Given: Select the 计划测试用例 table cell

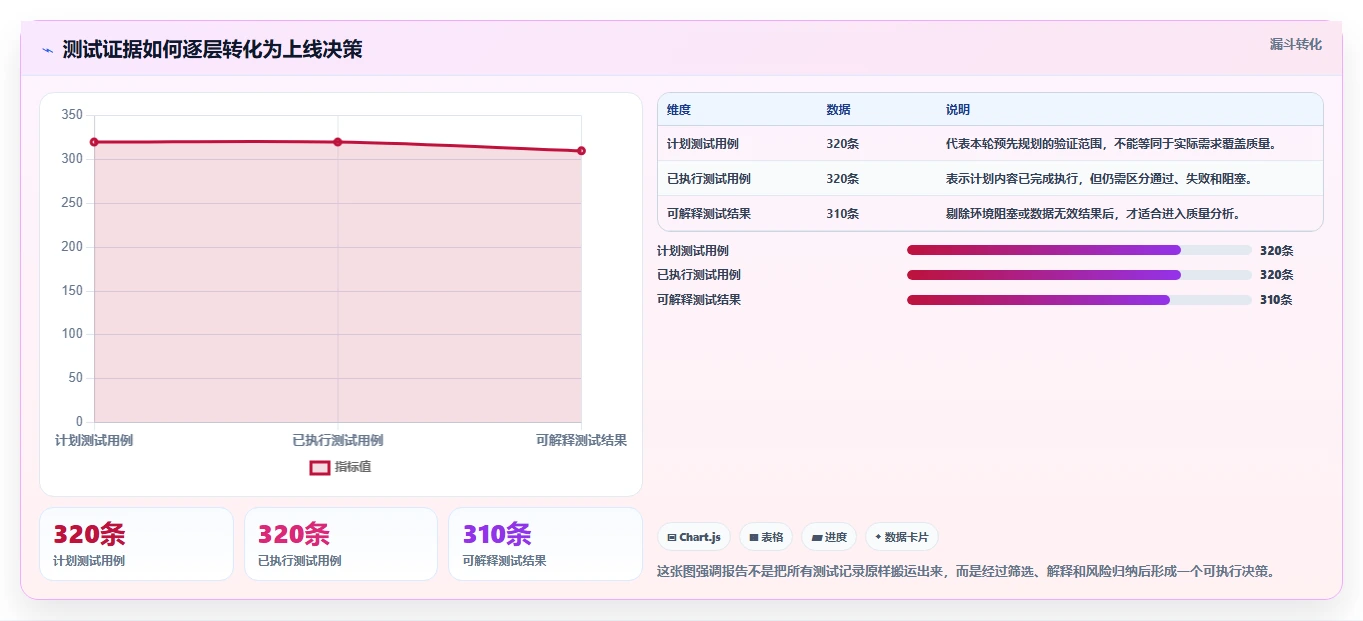Looking at the screenshot, I should click(703, 144).
